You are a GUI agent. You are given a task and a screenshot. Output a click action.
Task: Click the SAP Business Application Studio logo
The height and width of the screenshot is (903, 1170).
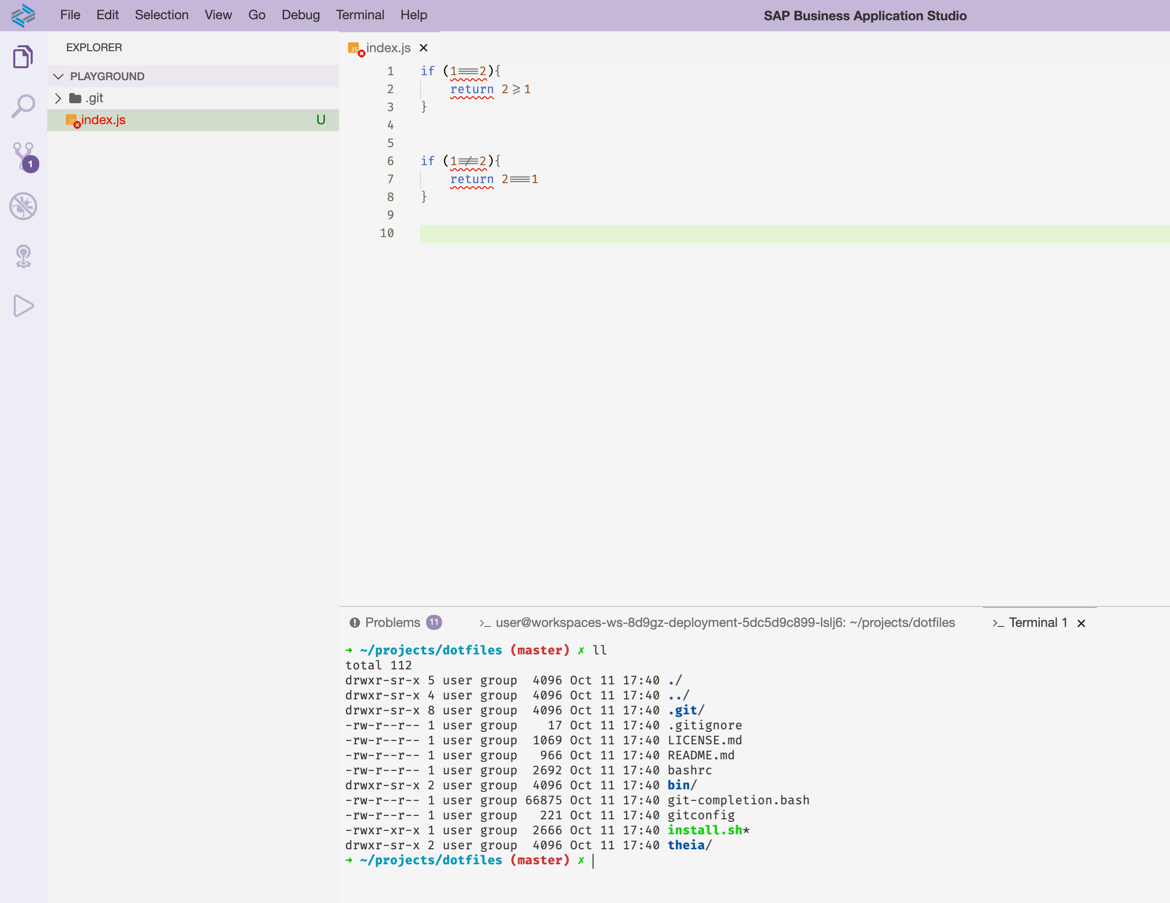(x=23, y=15)
